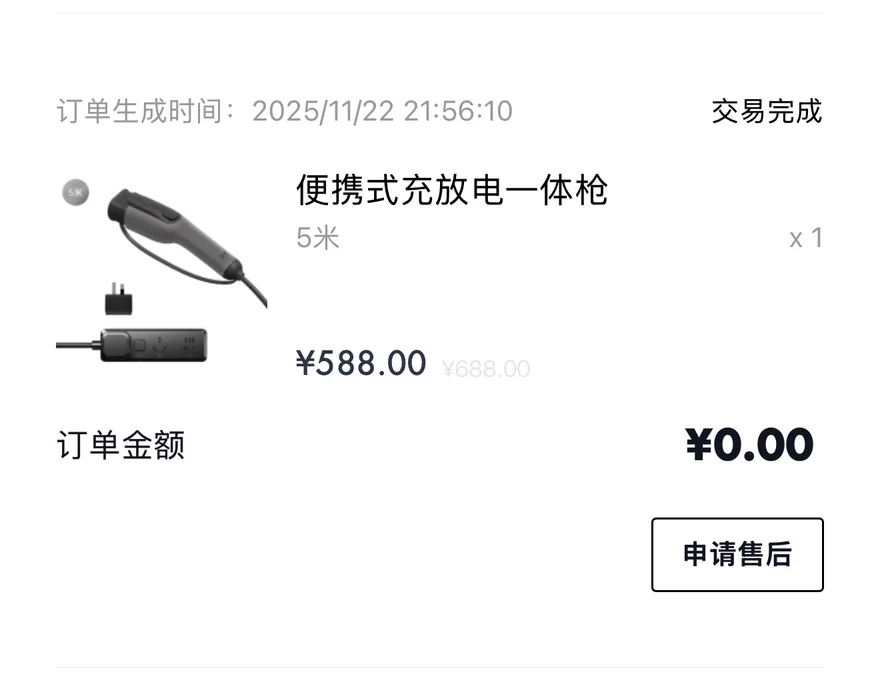Click the crossed-out ¥688.00 original price
Screen dimensions: 880x684
(x=486, y=370)
